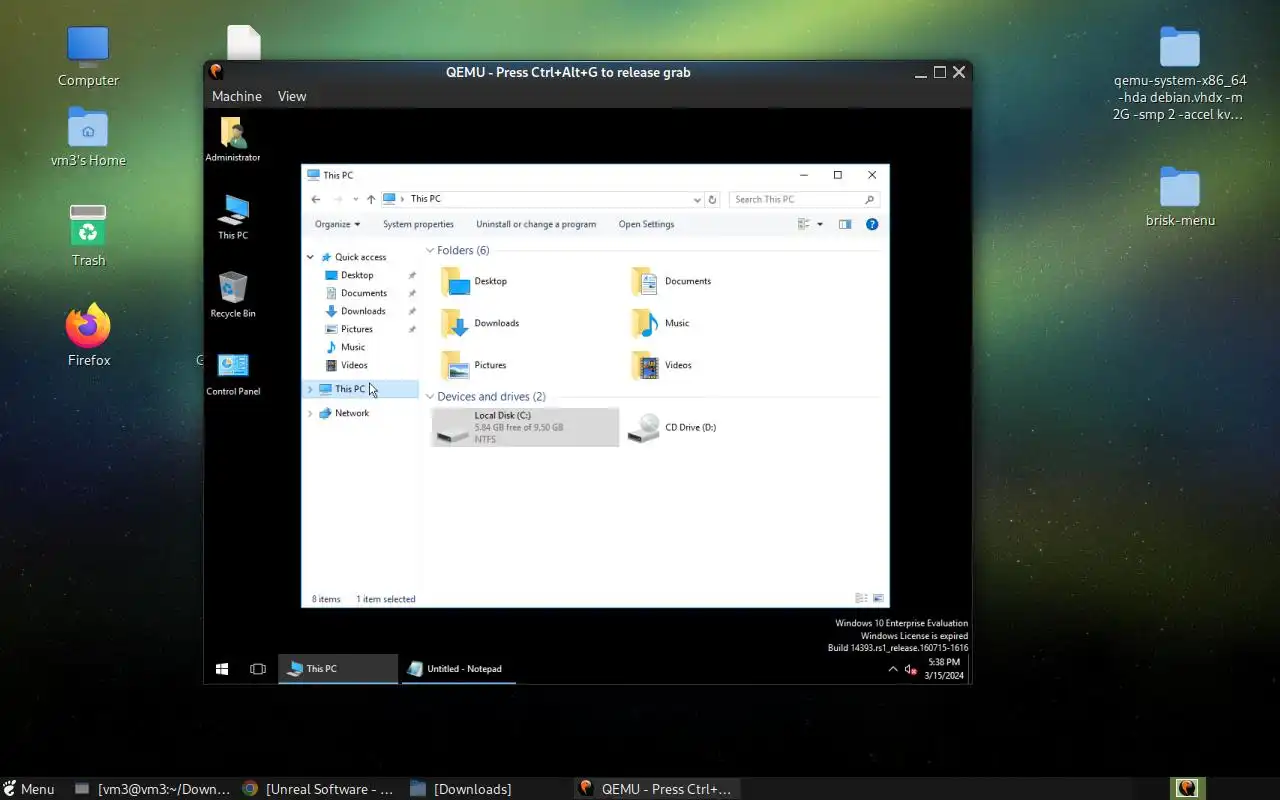The width and height of the screenshot is (1280, 800).
Task: Select the Local Disk (C:) drive
Action: pos(525,427)
